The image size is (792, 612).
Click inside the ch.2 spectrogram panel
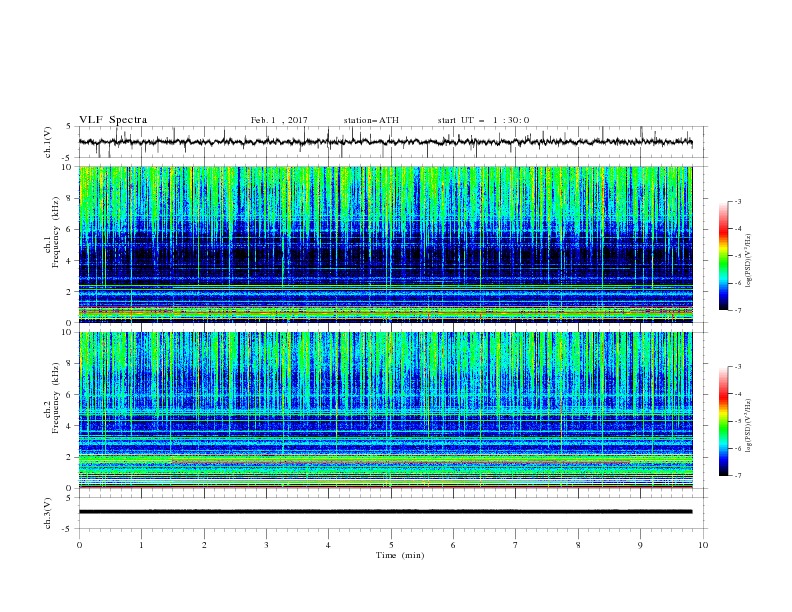385,410
